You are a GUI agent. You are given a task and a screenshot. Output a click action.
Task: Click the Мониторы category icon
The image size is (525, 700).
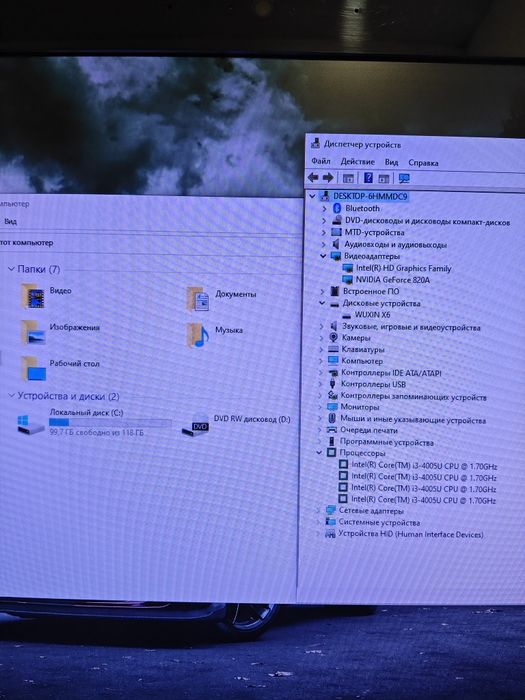pos(332,407)
